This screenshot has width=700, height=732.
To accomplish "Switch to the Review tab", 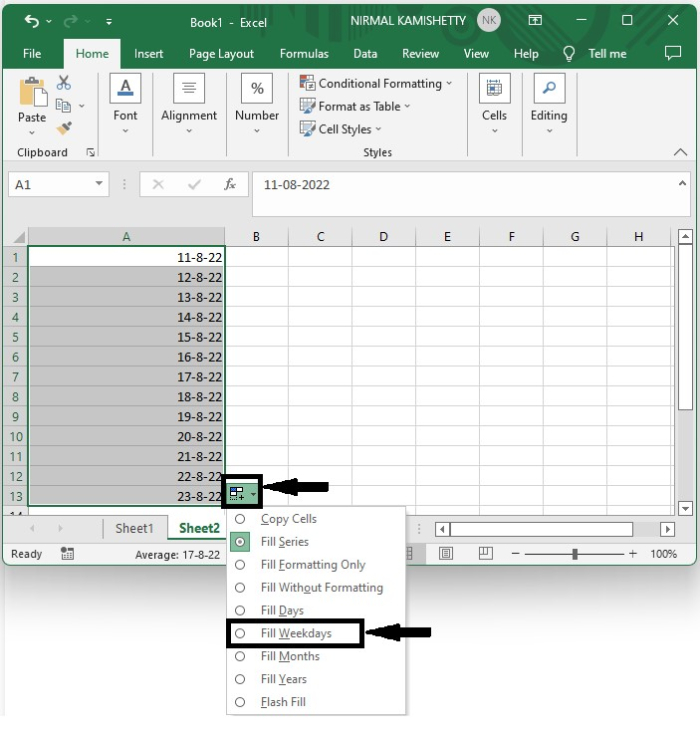I will click(x=420, y=54).
